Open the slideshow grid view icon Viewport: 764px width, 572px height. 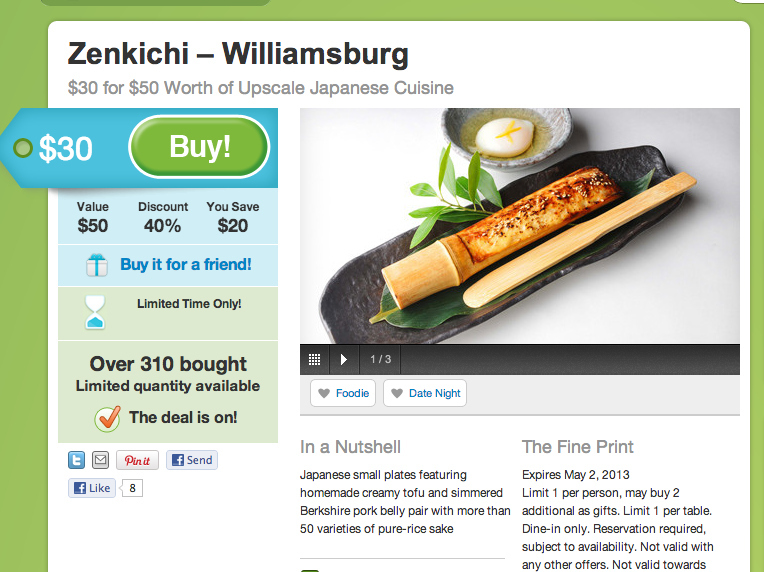315,360
